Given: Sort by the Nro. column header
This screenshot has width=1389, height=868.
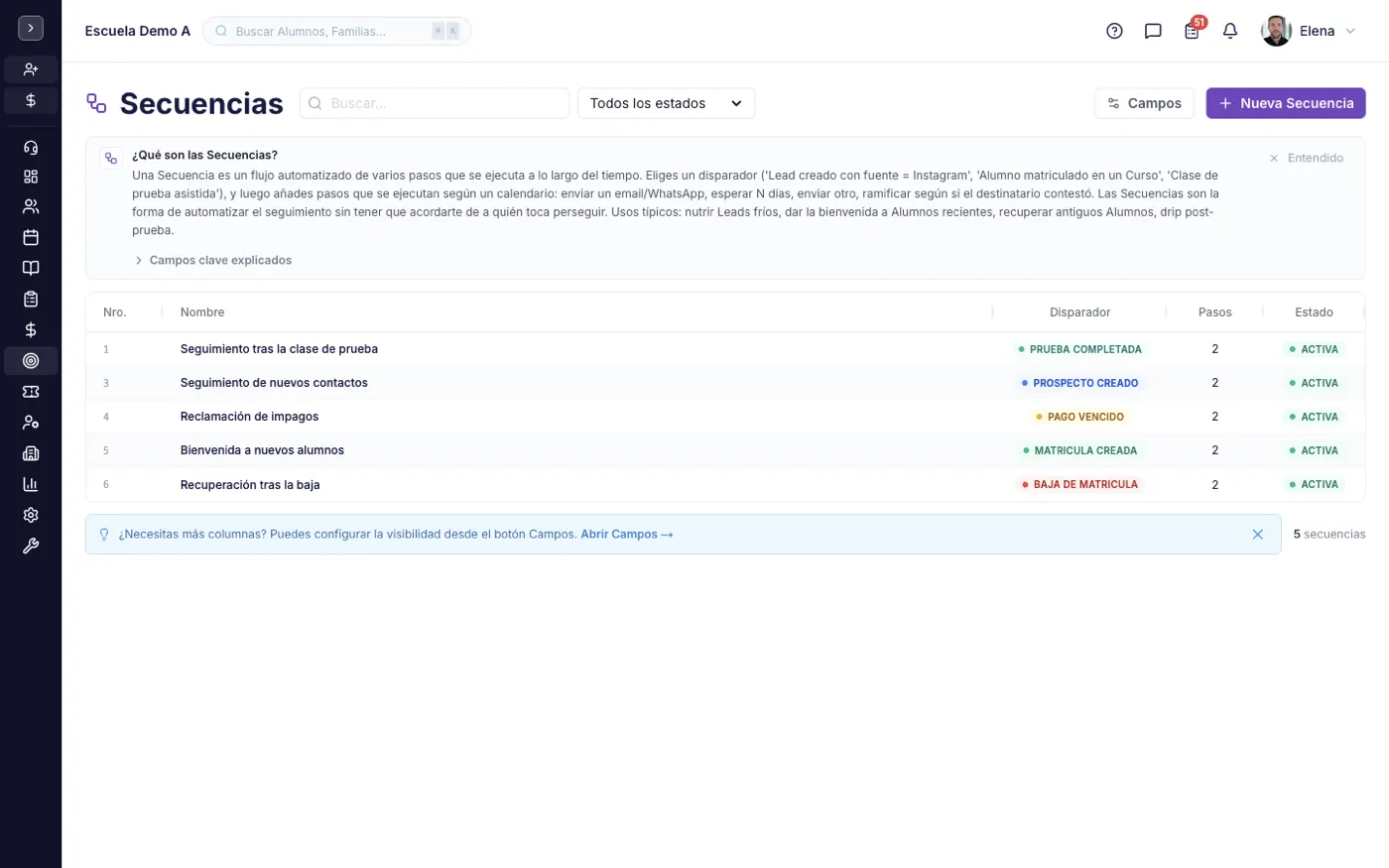Looking at the screenshot, I should point(115,312).
